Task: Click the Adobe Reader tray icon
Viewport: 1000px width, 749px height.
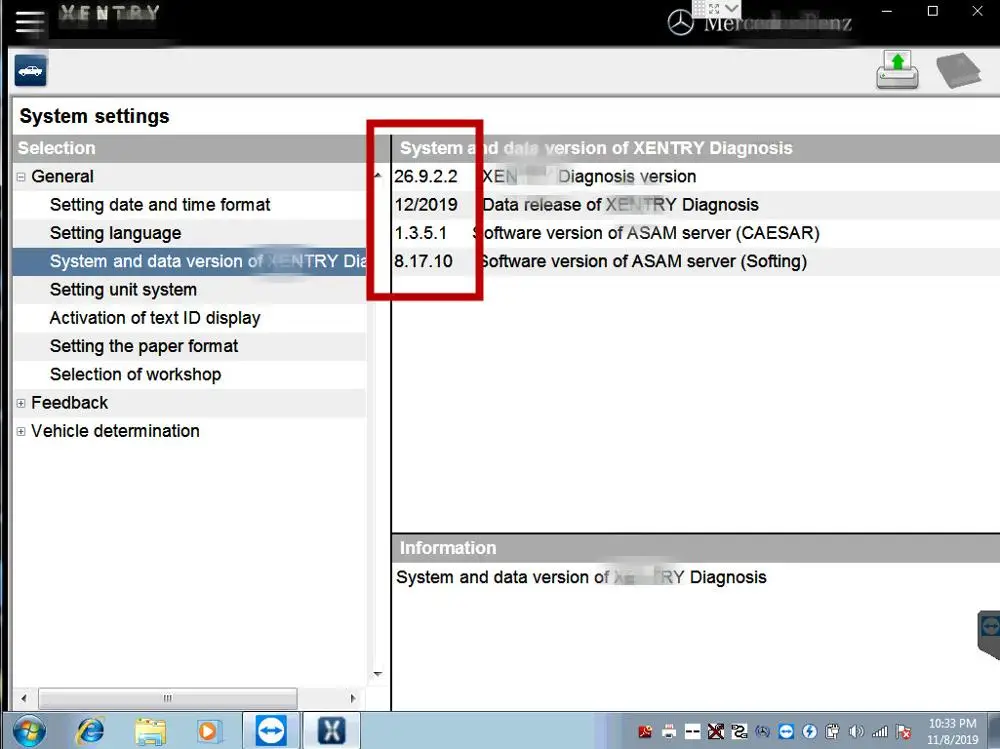Action: click(645, 732)
